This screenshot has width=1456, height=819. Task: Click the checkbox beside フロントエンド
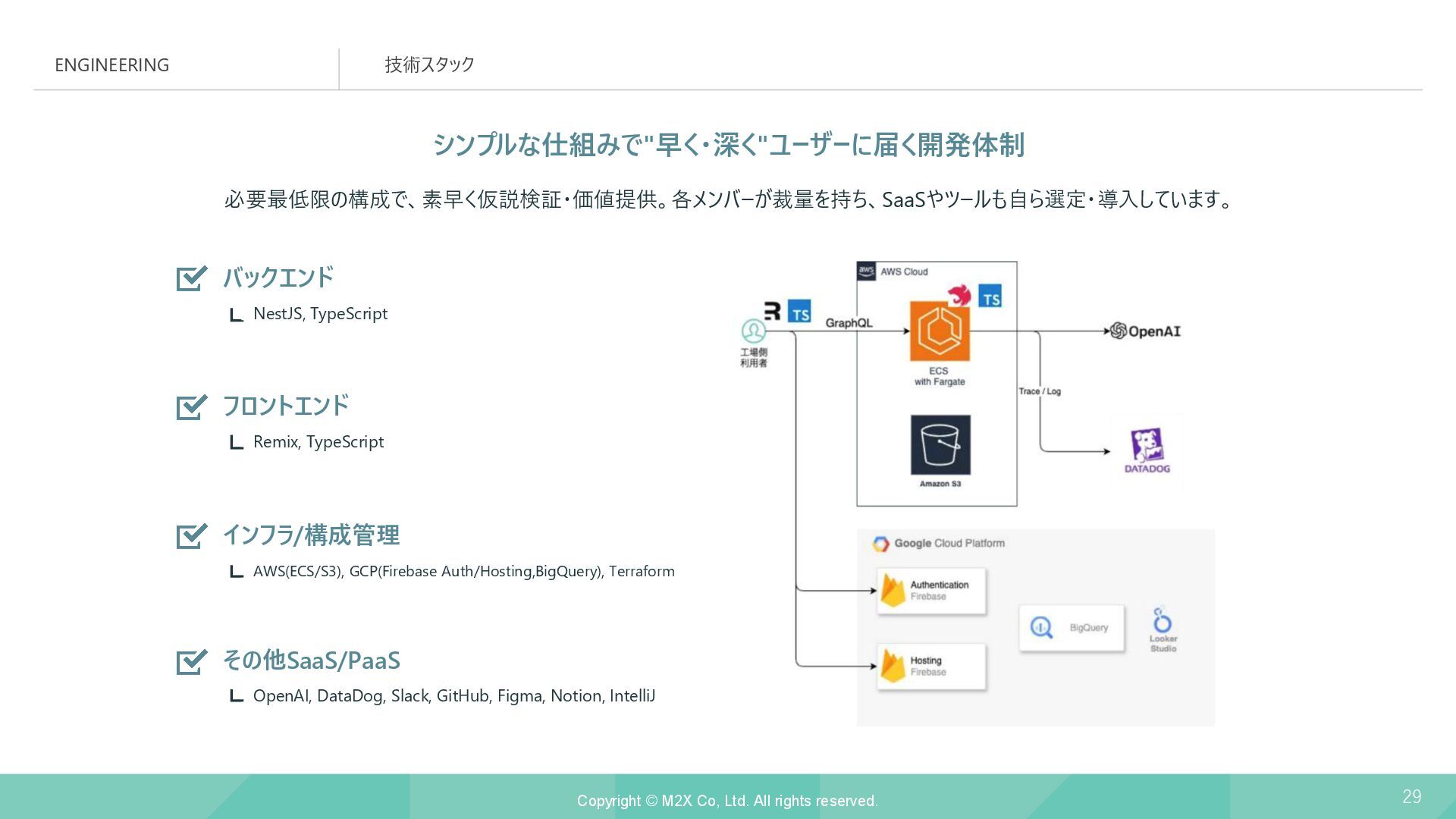tap(191, 407)
